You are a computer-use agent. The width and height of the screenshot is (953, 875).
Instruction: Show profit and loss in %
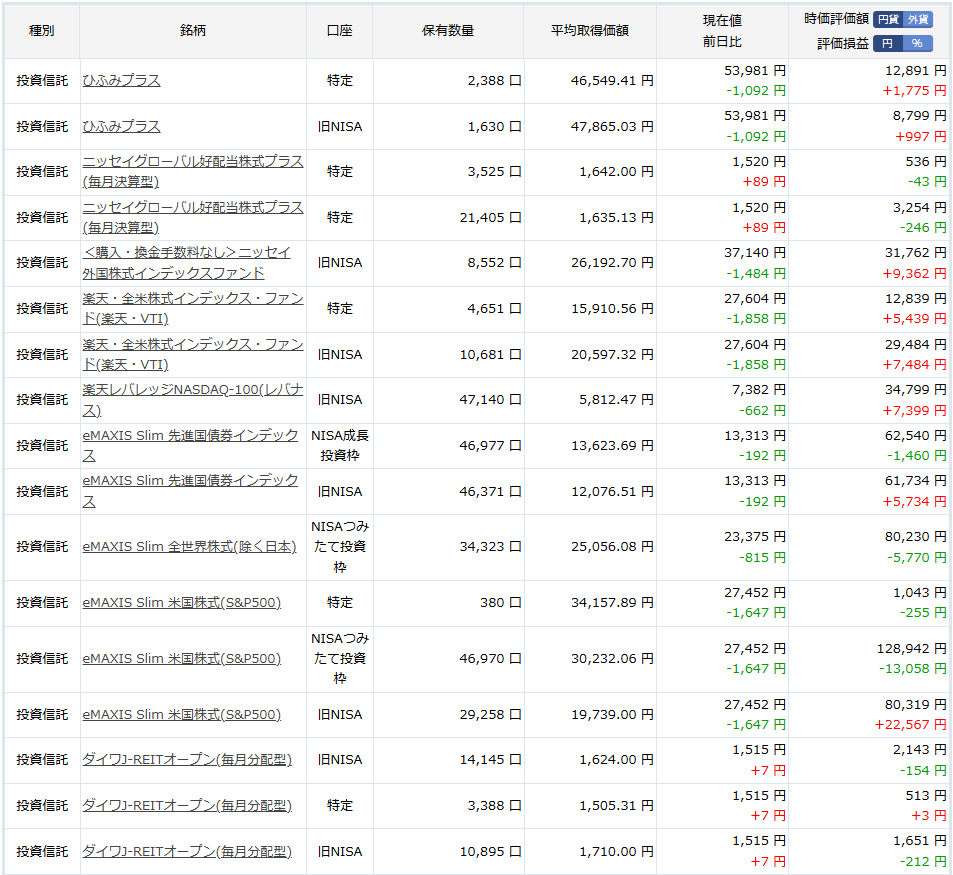pos(918,44)
